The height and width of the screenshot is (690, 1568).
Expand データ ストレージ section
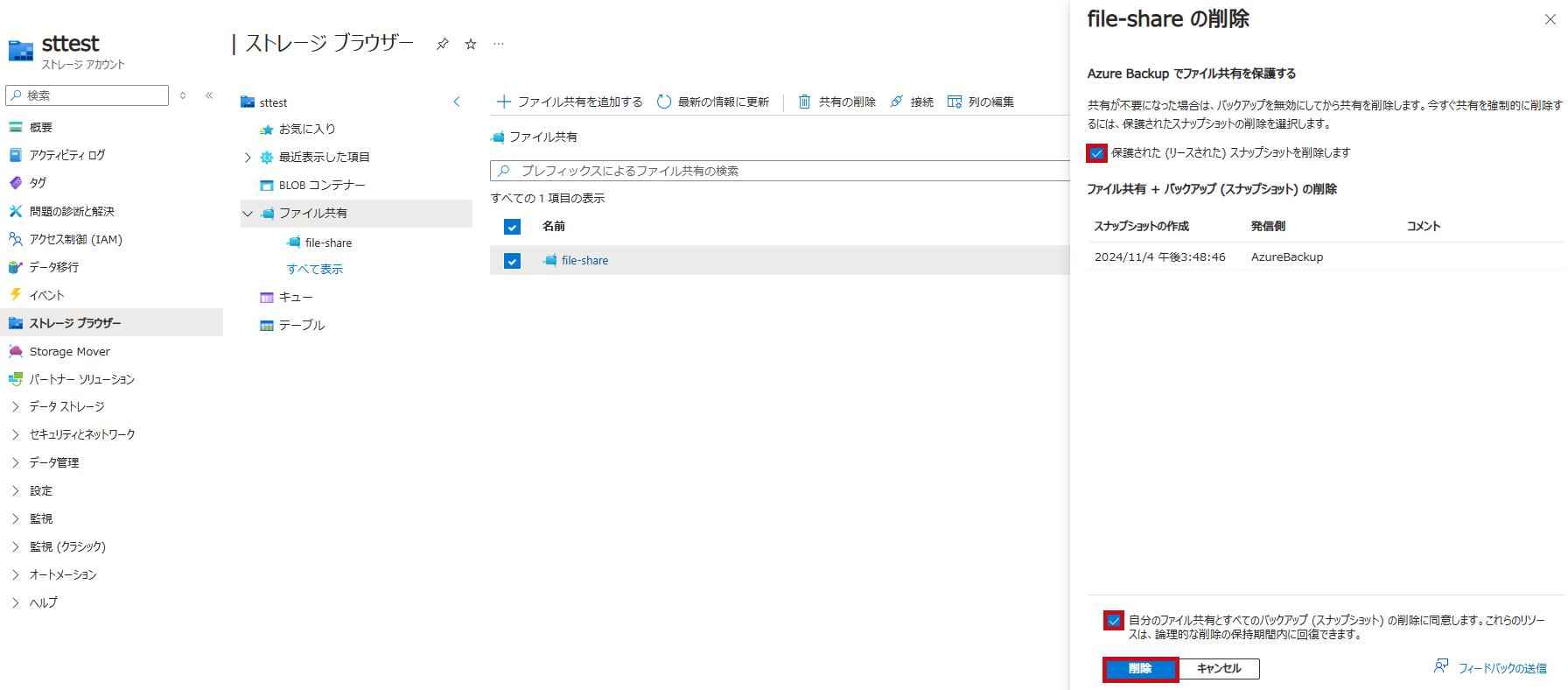(16, 406)
